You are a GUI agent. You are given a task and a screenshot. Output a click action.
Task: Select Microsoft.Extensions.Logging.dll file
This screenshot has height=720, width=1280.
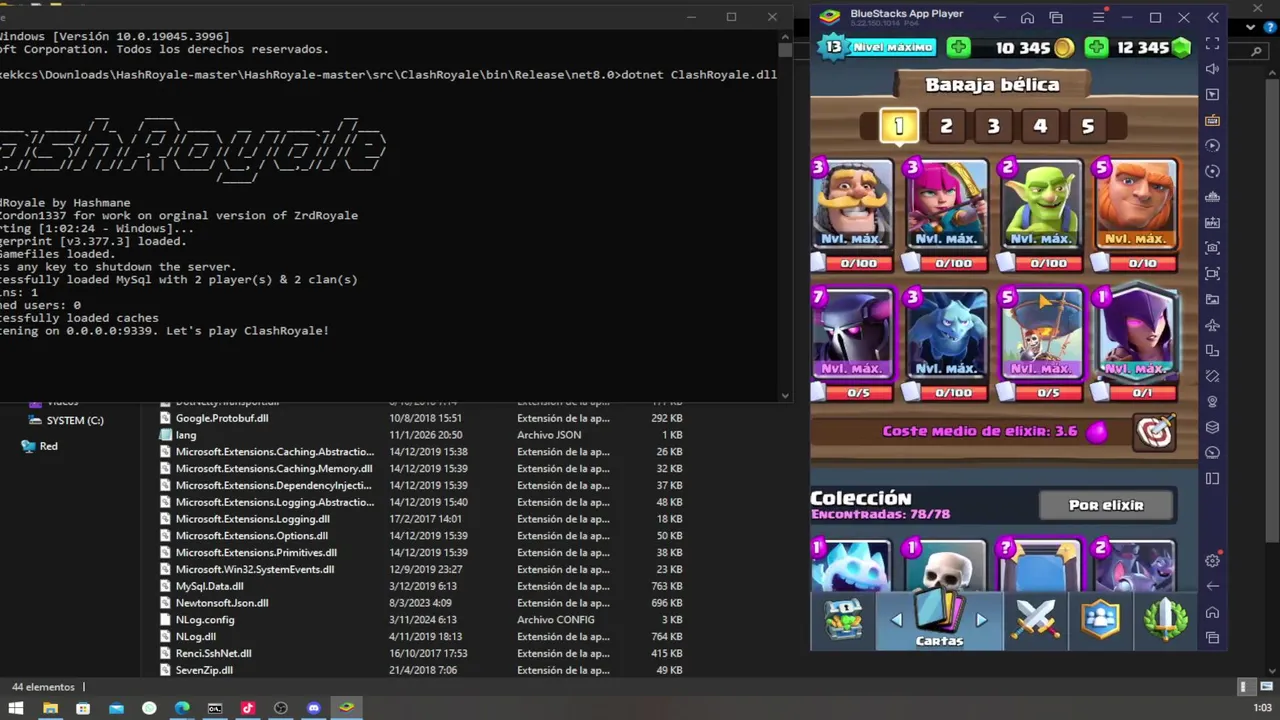[252, 519]
